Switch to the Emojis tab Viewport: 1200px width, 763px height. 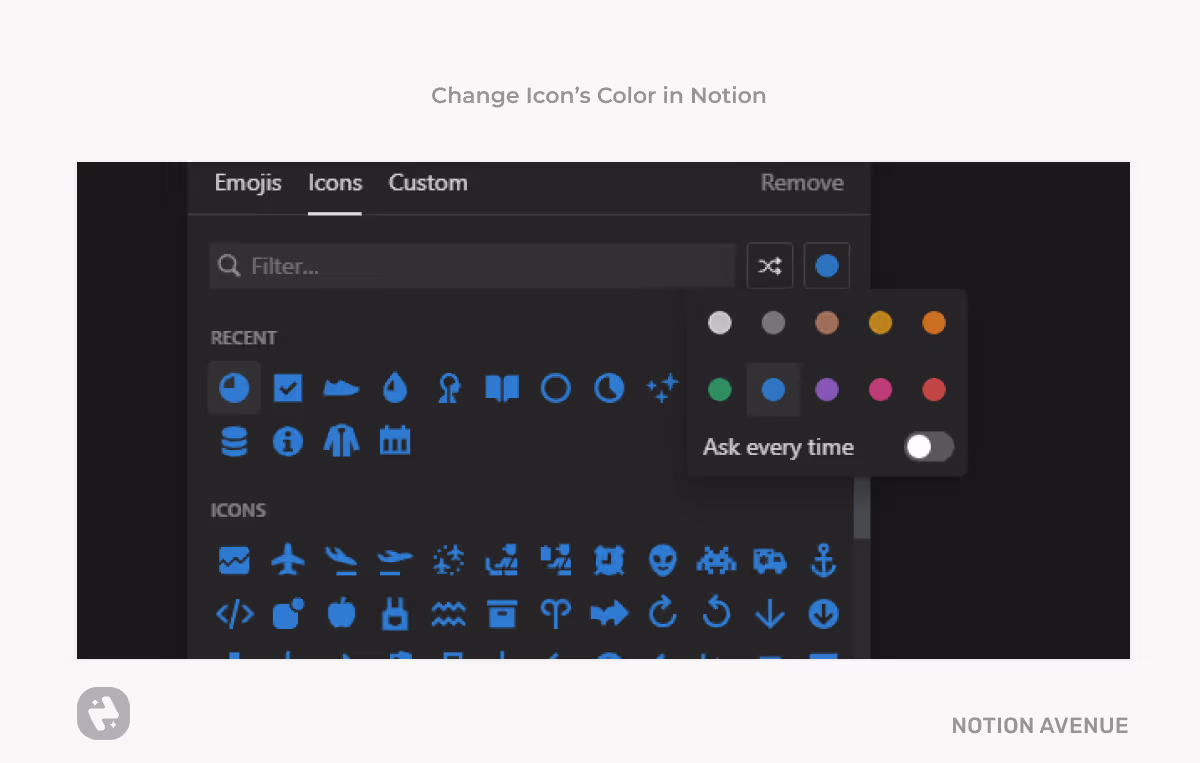[x=248, y=183]
